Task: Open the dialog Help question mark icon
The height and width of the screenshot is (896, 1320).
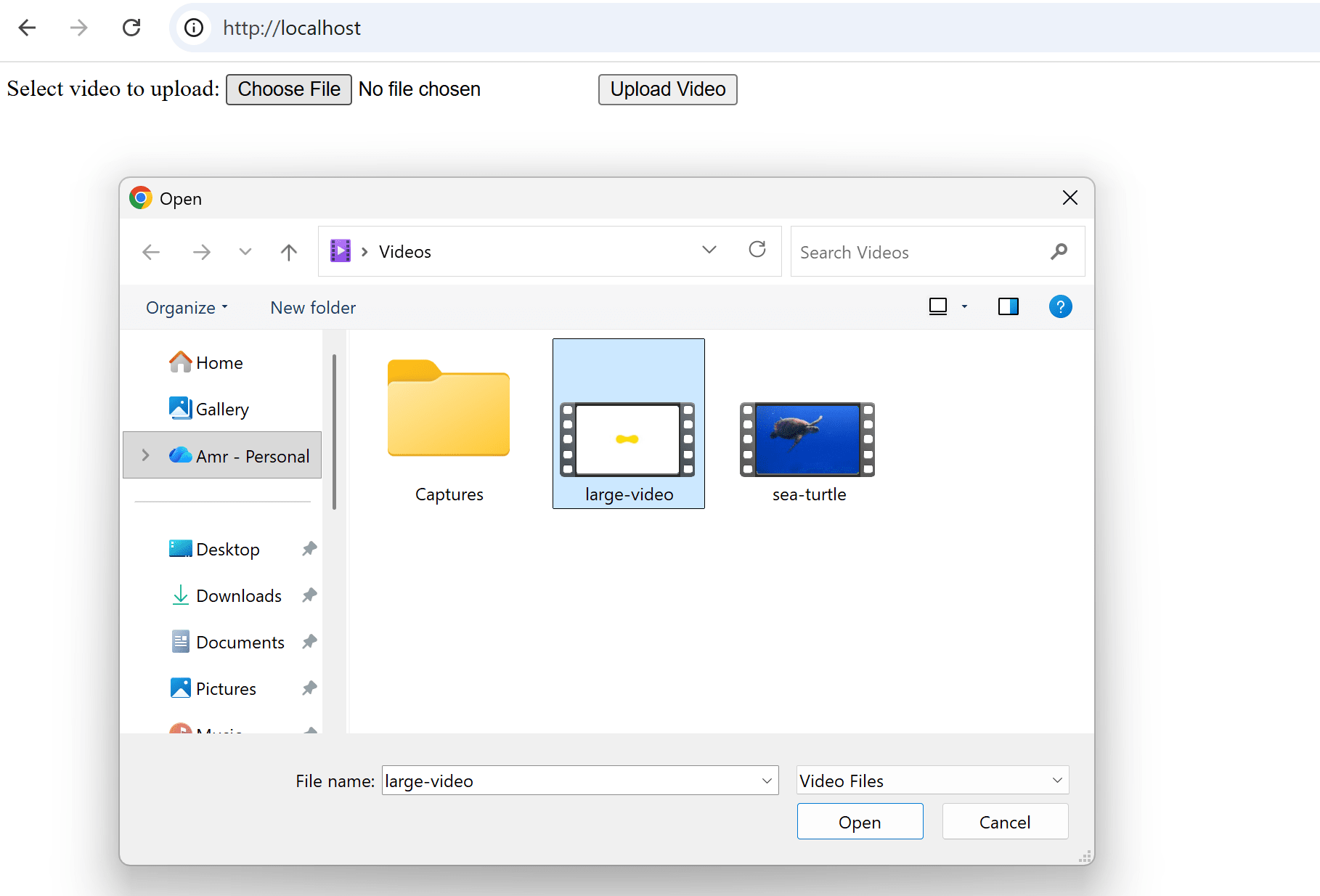Action: pos(1060,307)
